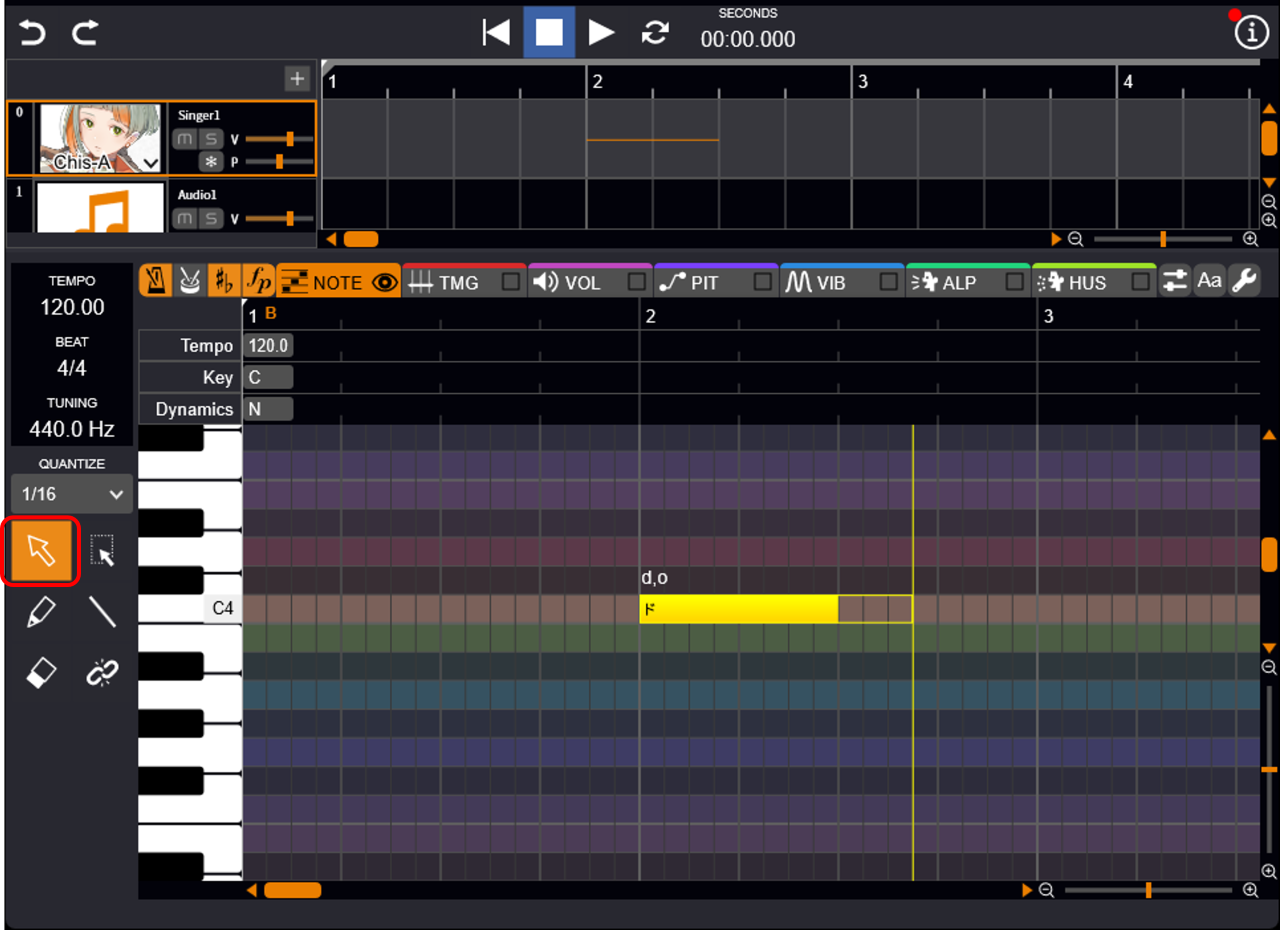This screenshot has height=930, width=1280.
Task: Select the range selection tool
Action: [x=102, y=551]
